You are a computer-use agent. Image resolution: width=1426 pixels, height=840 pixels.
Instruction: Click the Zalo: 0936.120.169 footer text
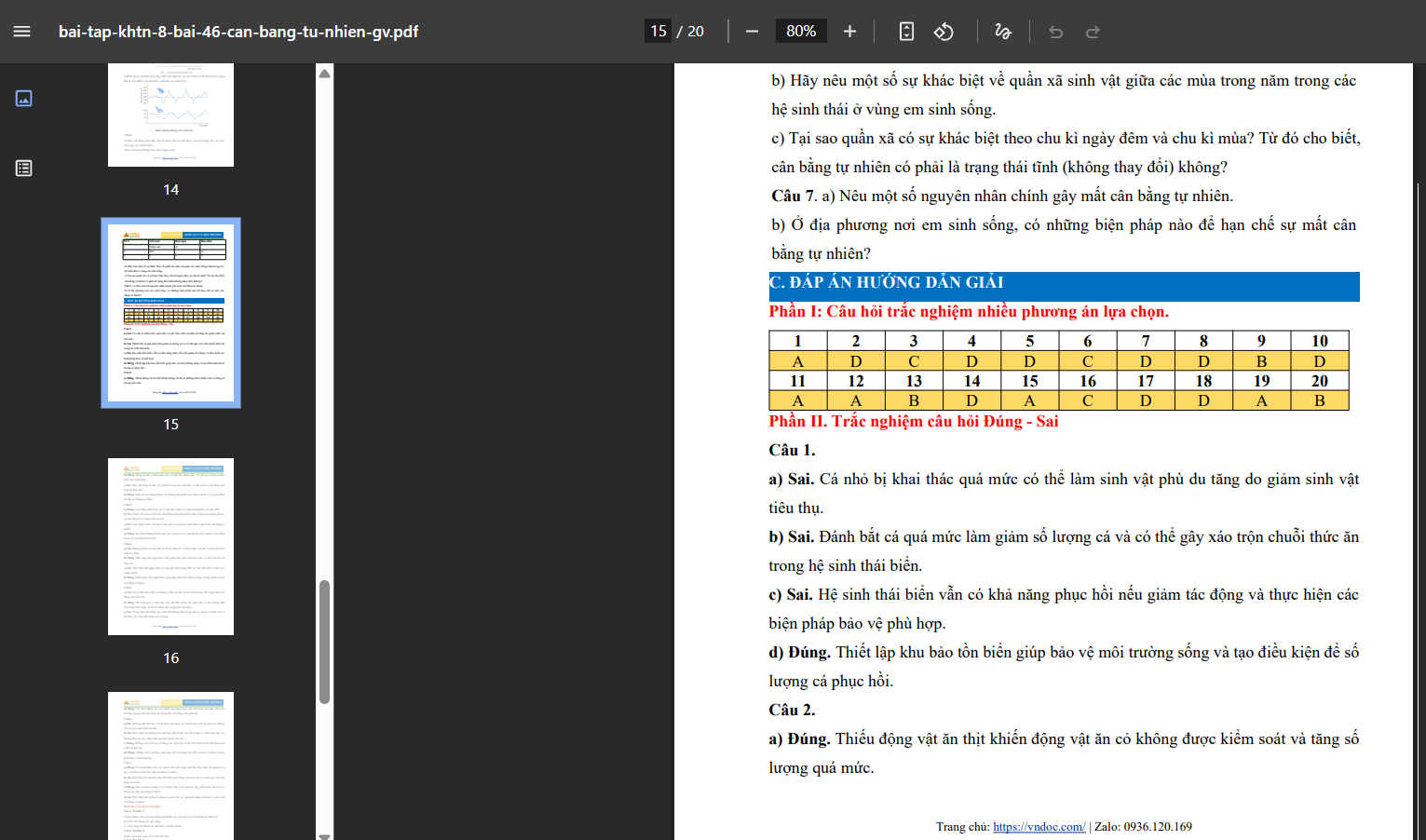point(1143,827)
